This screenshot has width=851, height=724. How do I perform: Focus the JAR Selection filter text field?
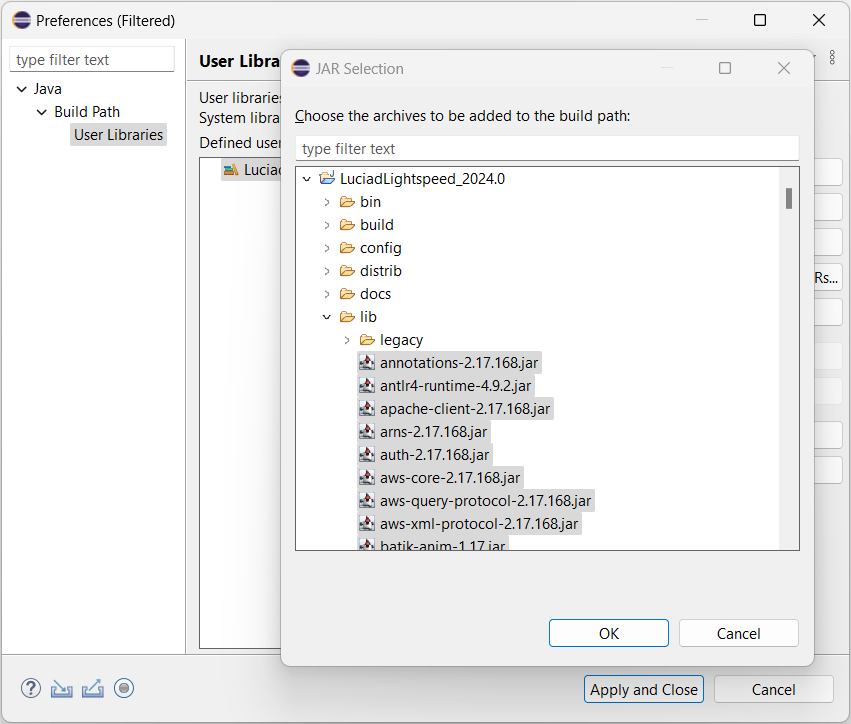pos(547,148)
